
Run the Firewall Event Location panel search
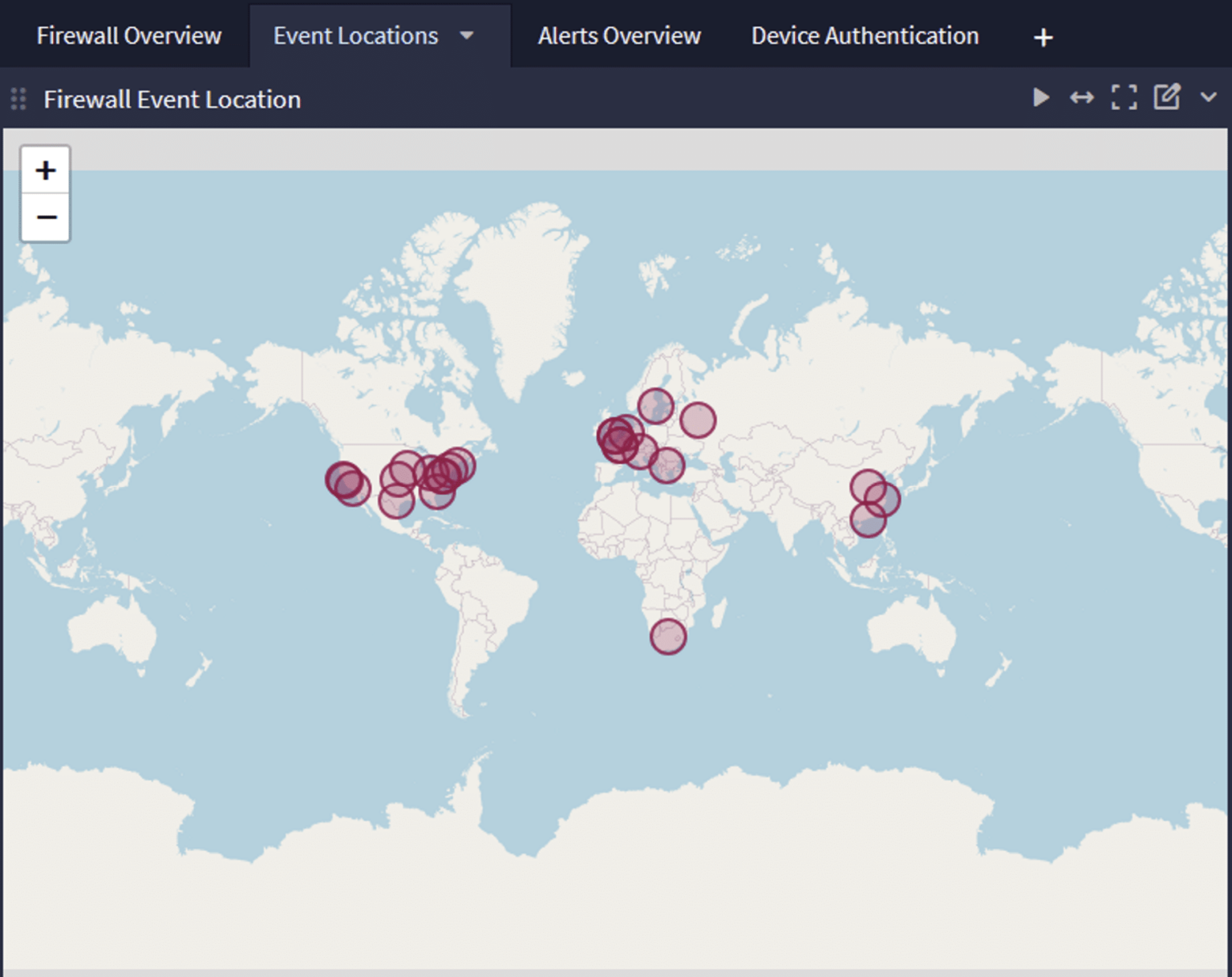tap(1040, 98)
